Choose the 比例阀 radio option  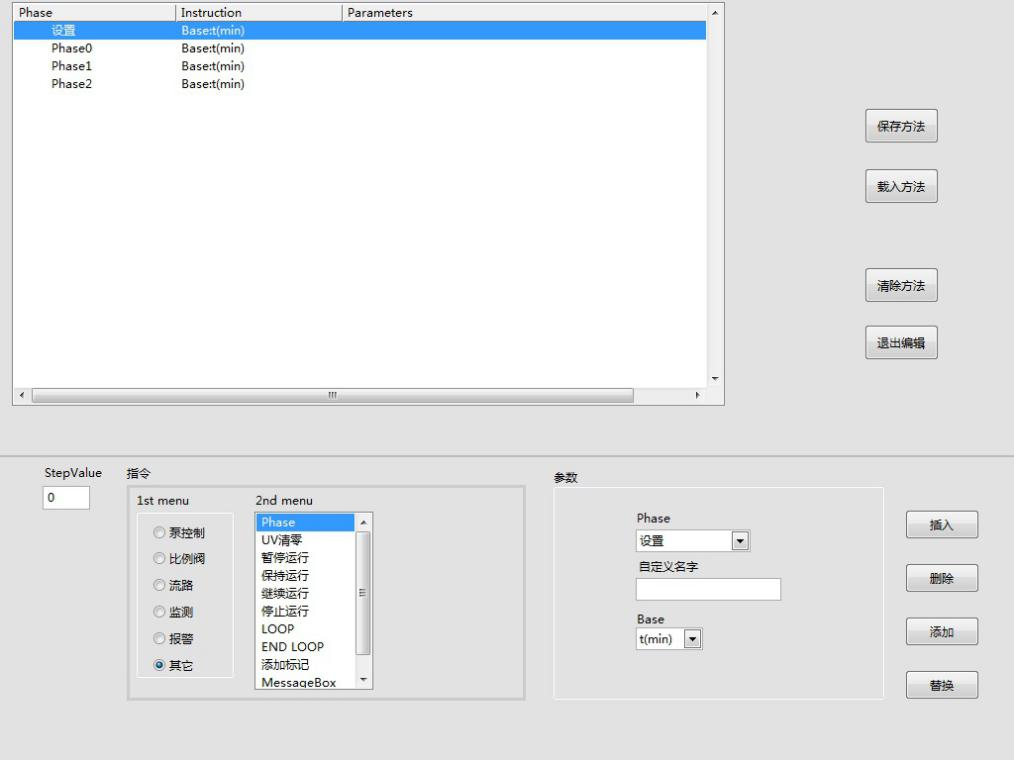click(x=159, y=559)
